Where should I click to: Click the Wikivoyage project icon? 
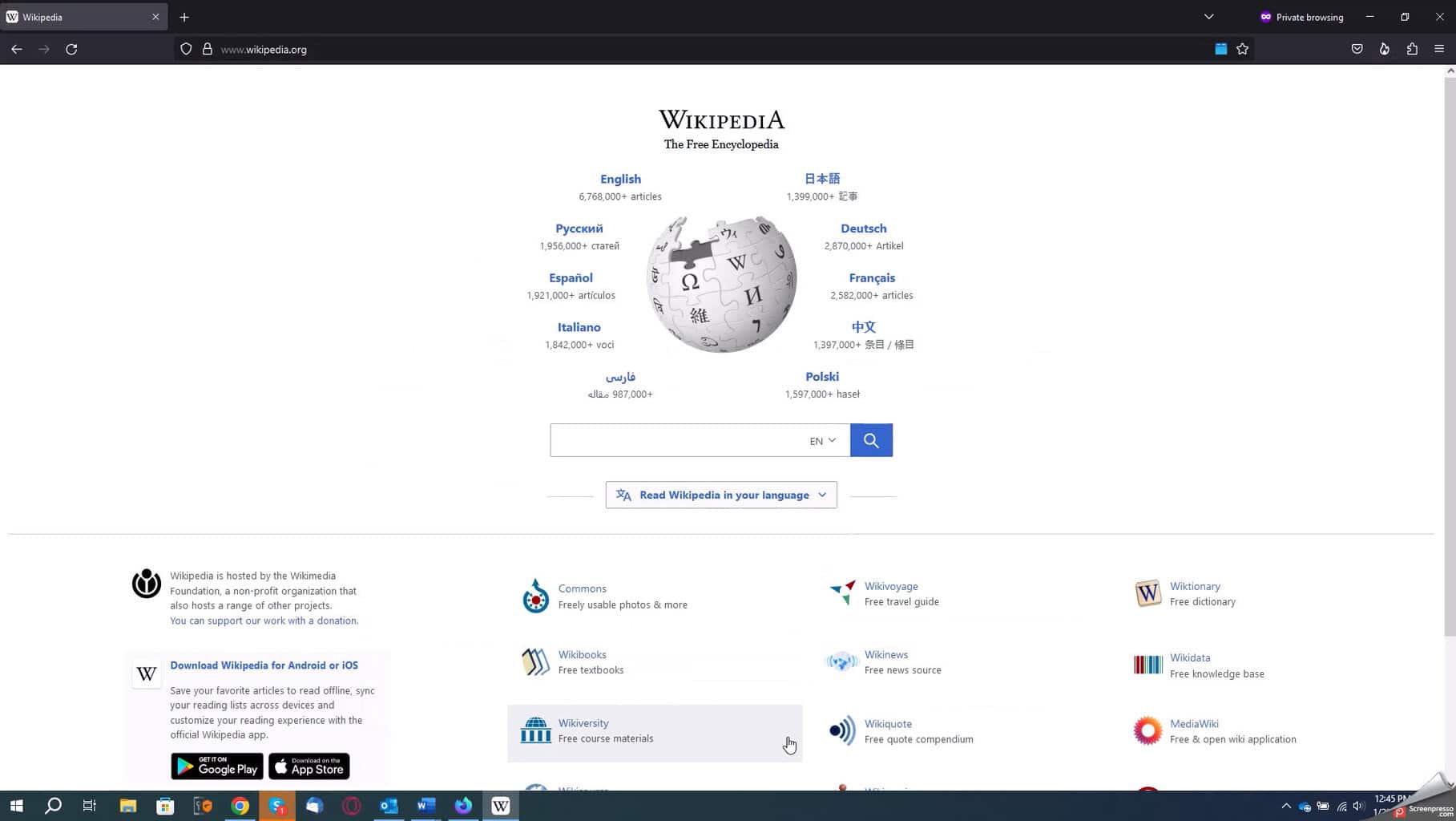[842, 593]
